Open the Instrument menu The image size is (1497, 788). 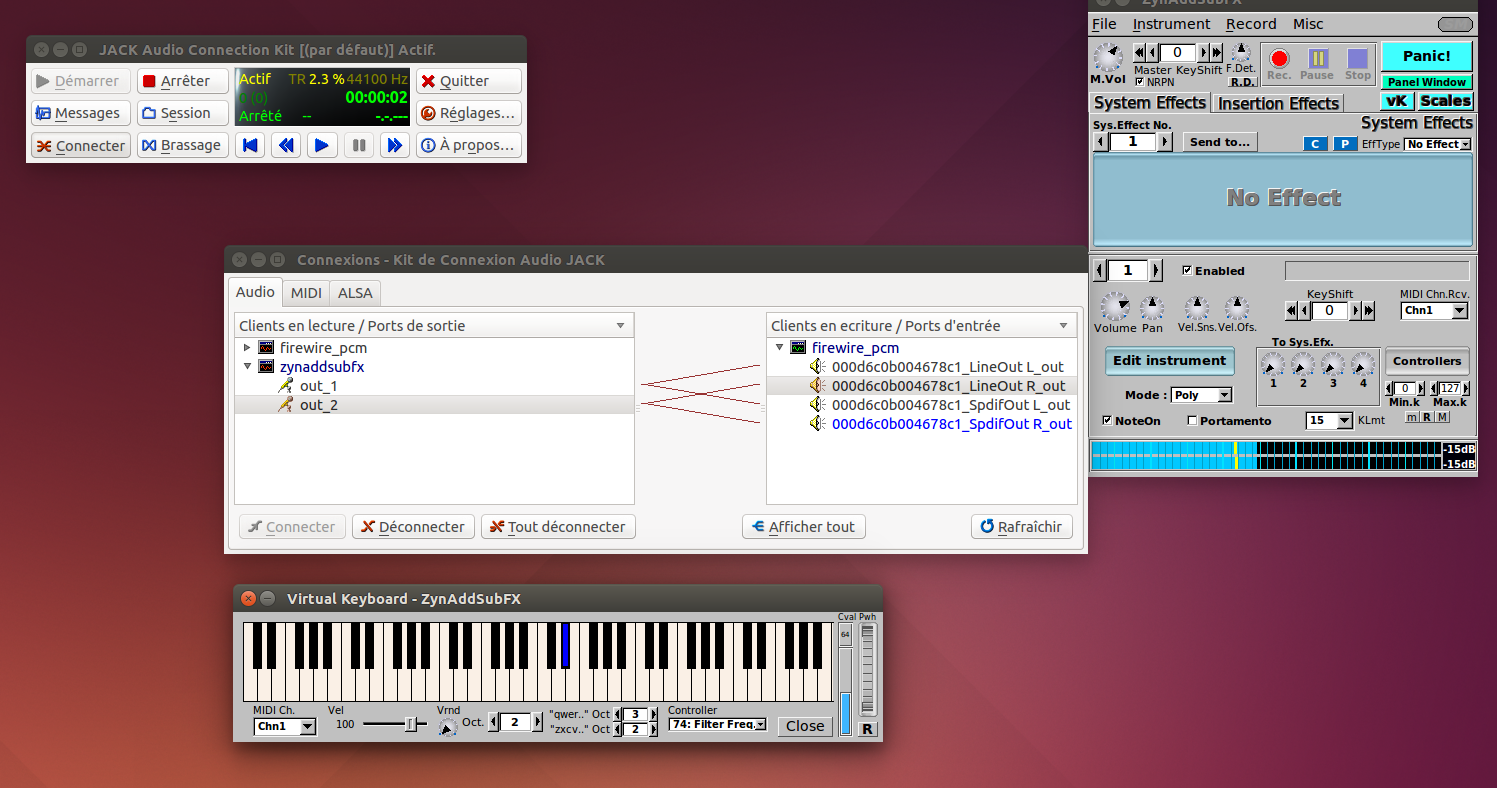[1171, 24]
